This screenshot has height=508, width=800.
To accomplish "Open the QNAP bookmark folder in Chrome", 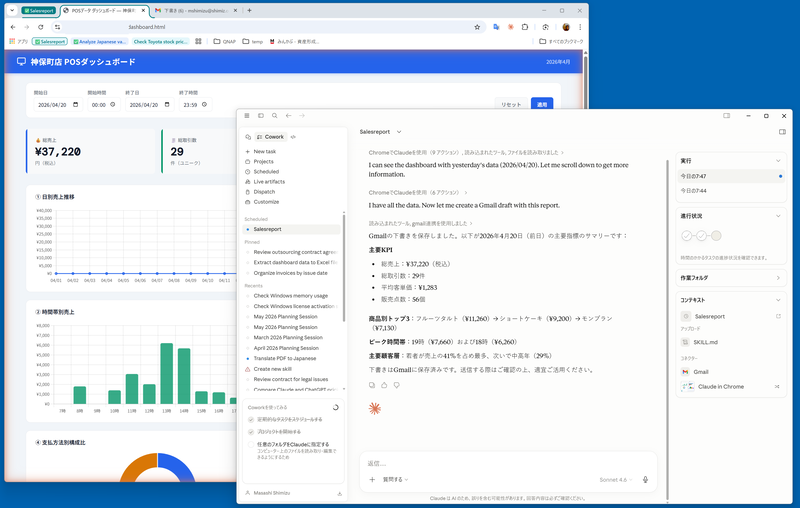I will point(224,41).
